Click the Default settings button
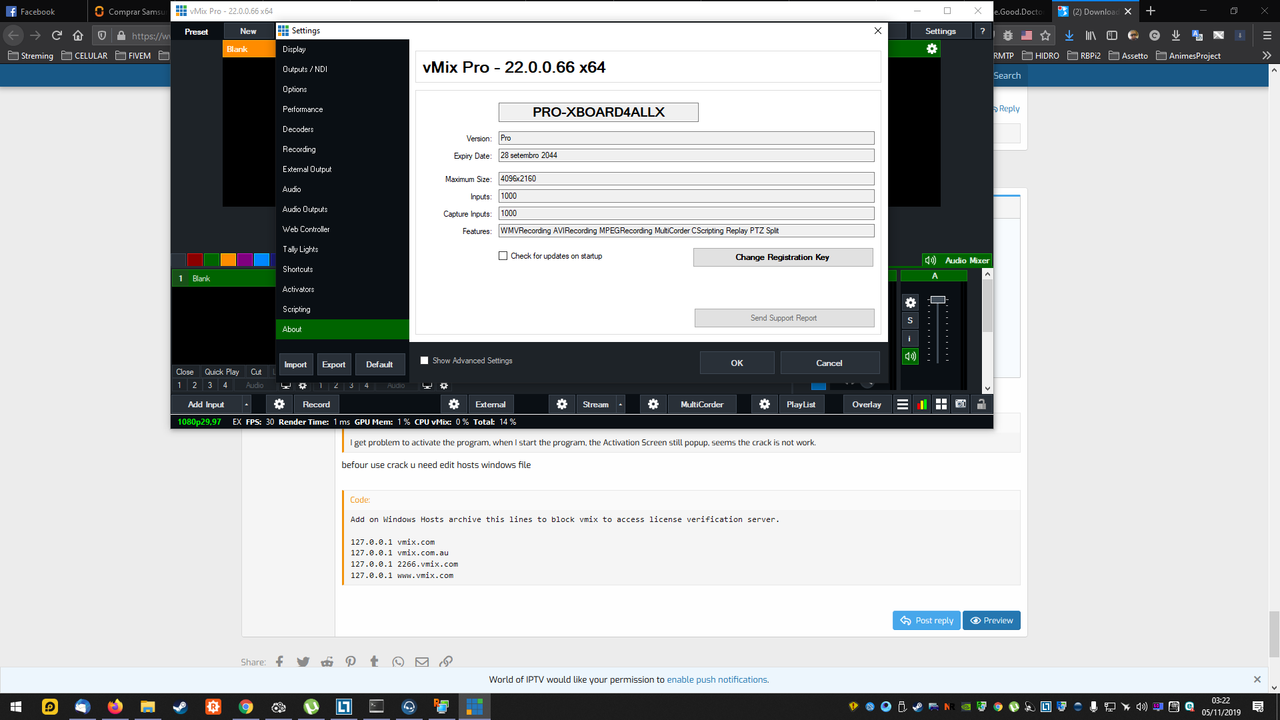1280x720 pixels. 380,364
